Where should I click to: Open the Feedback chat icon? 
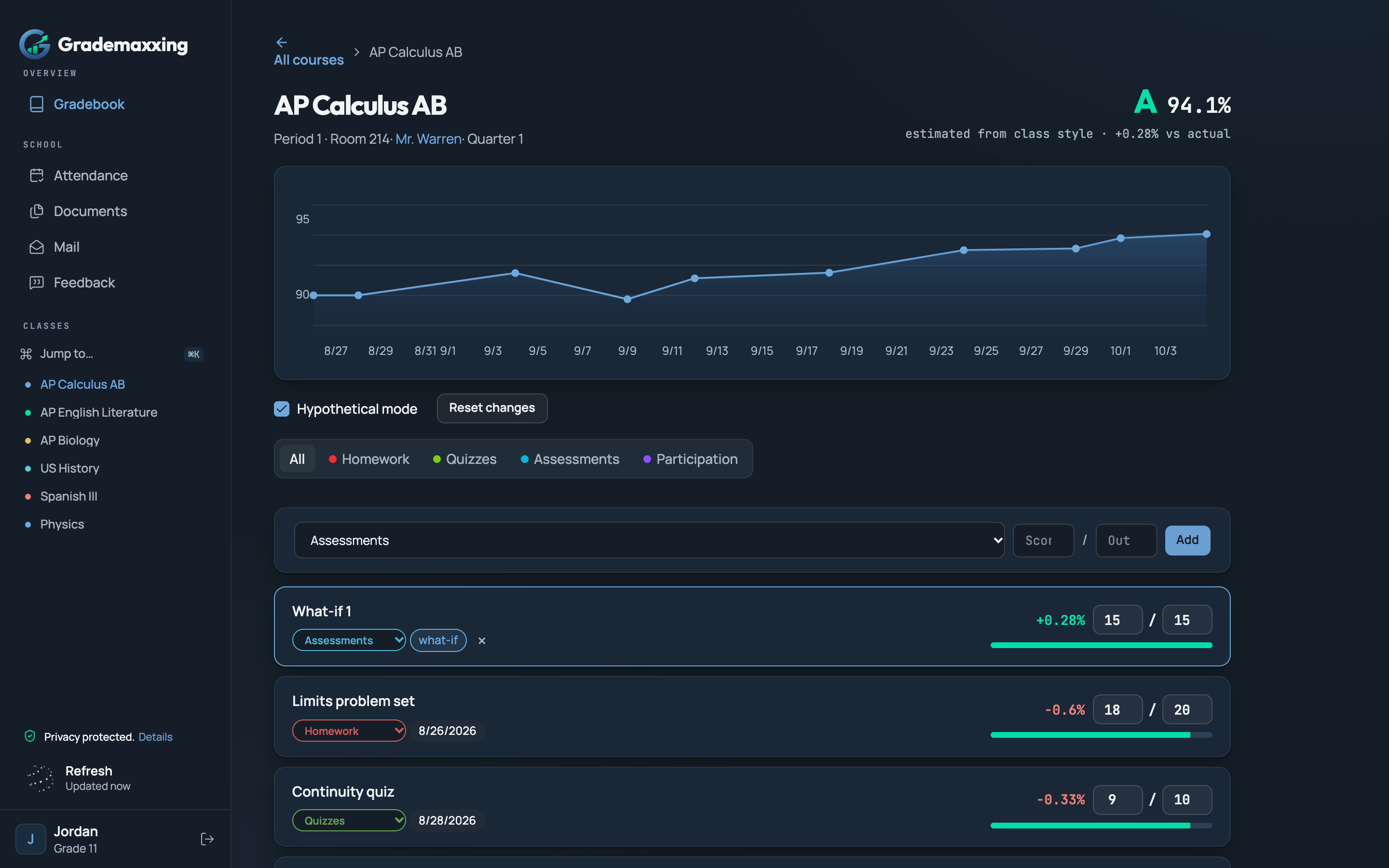[x=36, y=283]
